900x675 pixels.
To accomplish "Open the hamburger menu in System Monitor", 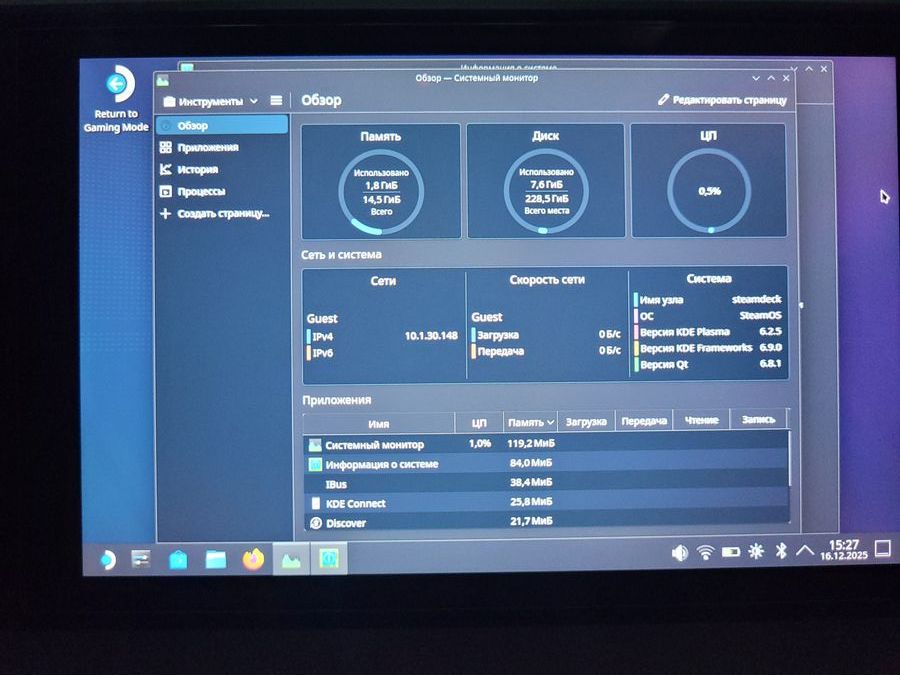I will pyautogui.click(x=276, y=101).
